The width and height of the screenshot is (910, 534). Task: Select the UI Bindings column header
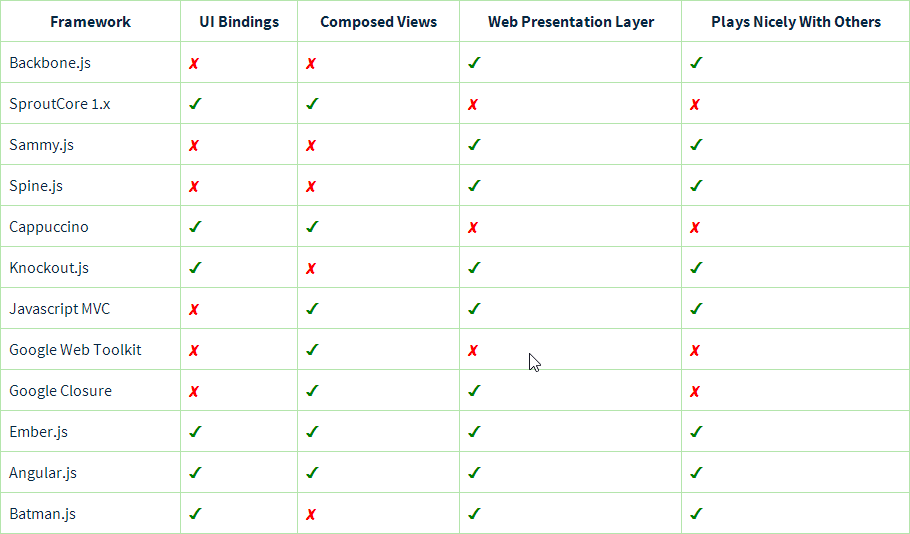pos(239,22)
